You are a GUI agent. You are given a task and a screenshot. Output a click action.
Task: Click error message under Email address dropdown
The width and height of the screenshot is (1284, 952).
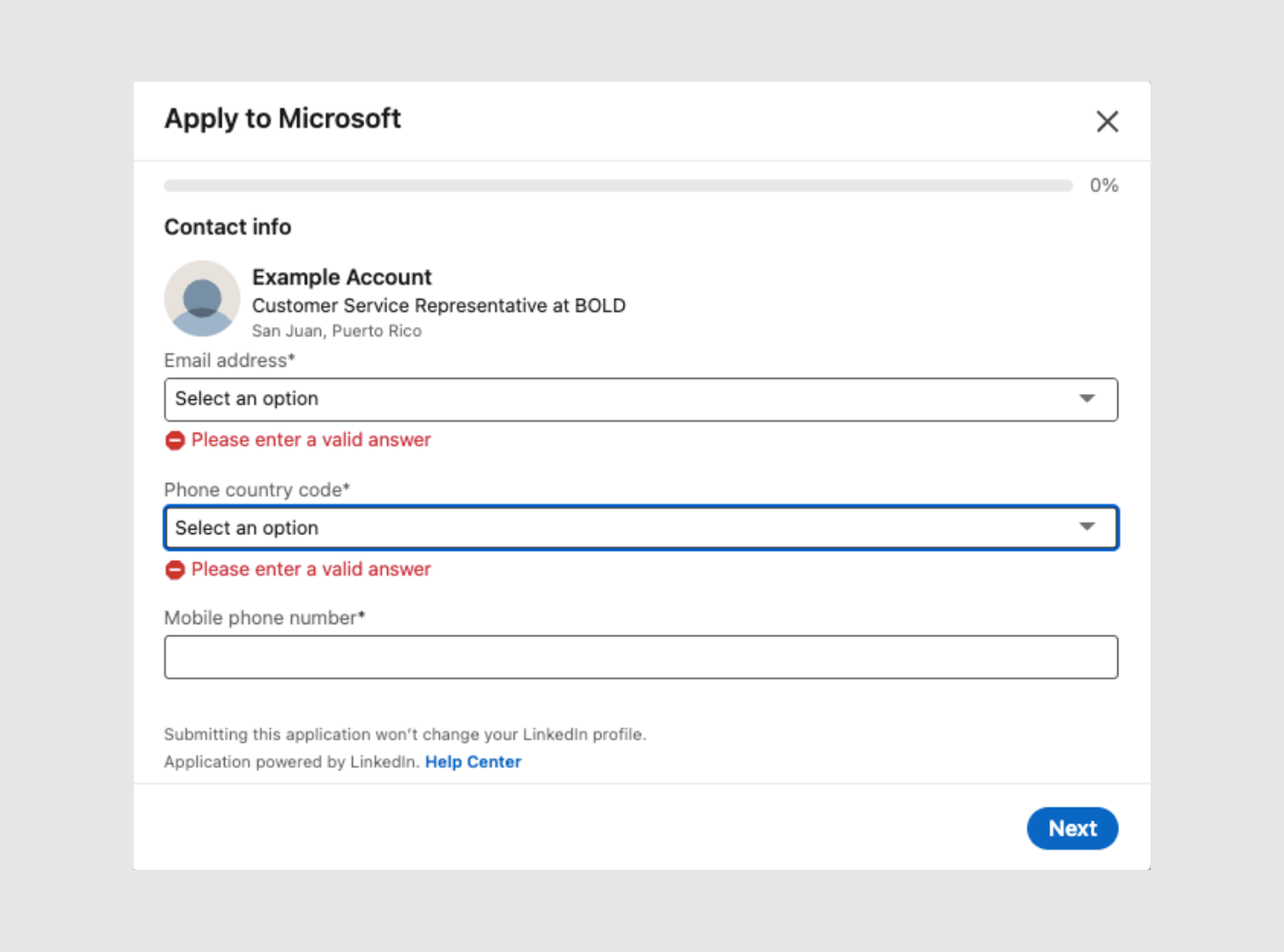[x=311, y=440]
